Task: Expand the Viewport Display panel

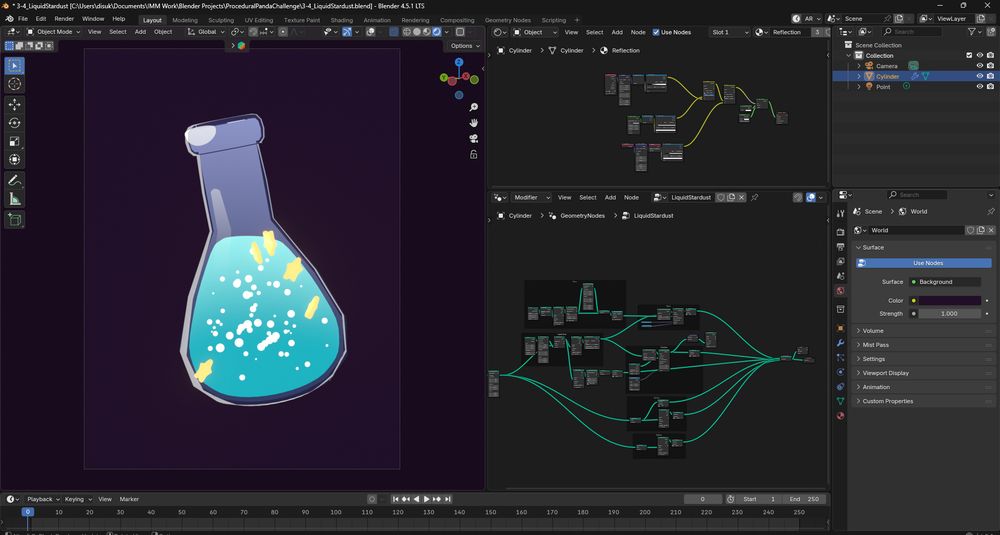Action: 886,373
